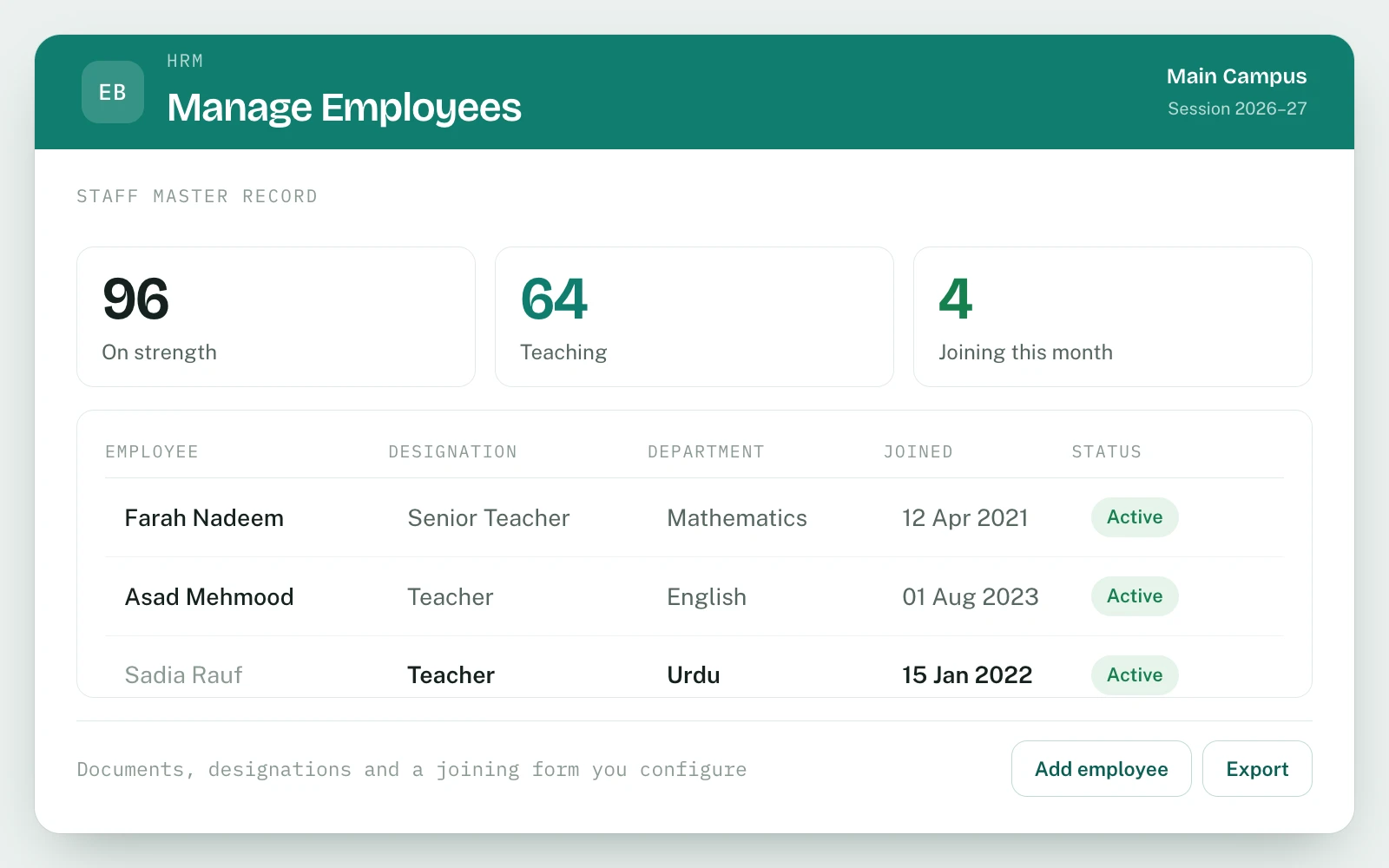Click the STATUS column header

click(x=1106, y=451)
